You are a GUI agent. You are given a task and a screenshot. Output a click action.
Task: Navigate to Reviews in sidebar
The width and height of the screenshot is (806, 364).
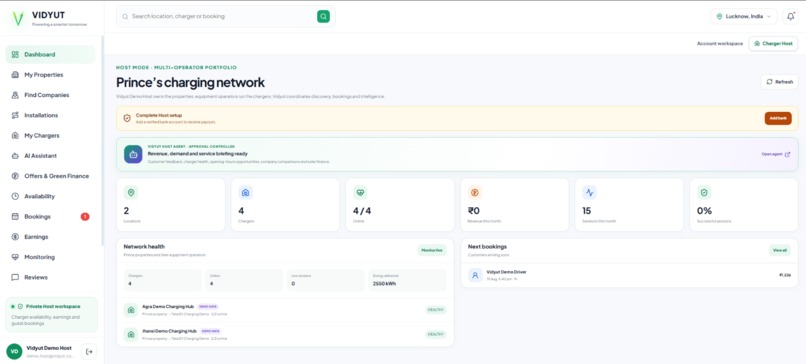50,277
